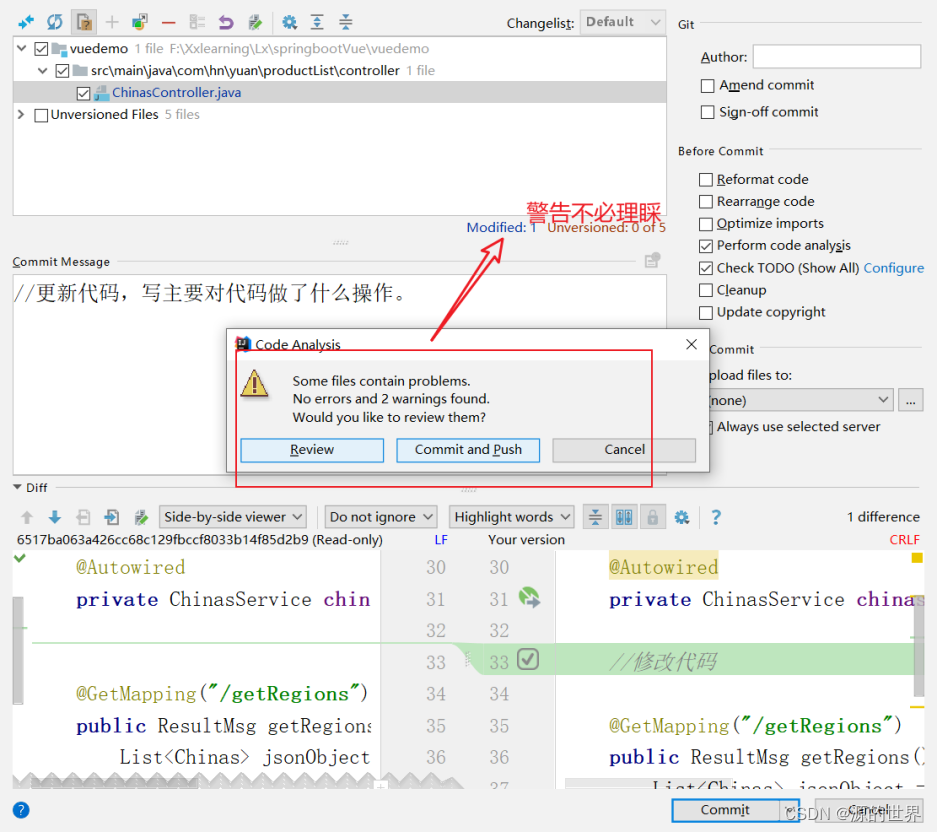
Task: Click the blue file-arrow icon in Diff toolbar
Action: (x=112, y=517)
